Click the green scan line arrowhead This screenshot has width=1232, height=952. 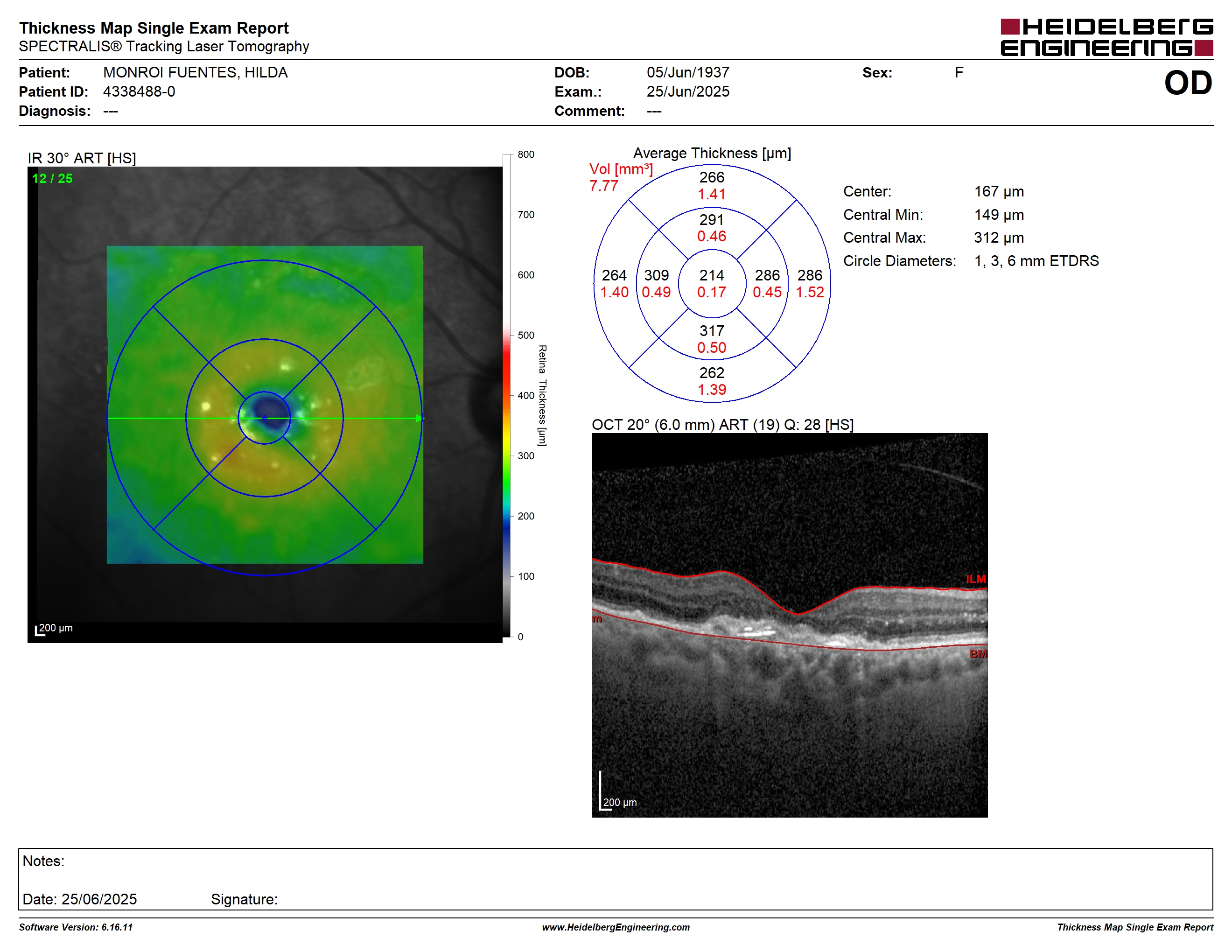point(419,418)
